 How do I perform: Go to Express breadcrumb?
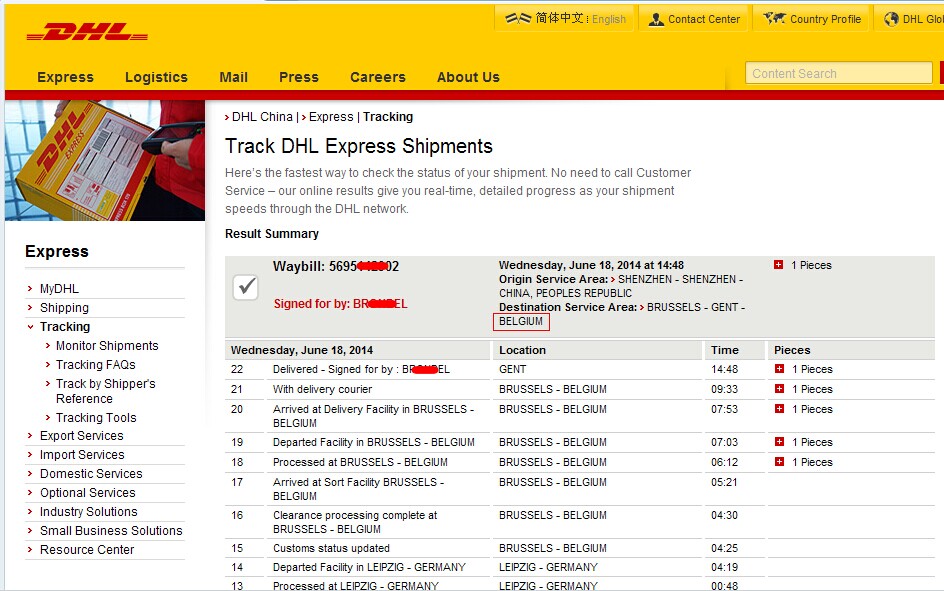[x=331, y=117]
